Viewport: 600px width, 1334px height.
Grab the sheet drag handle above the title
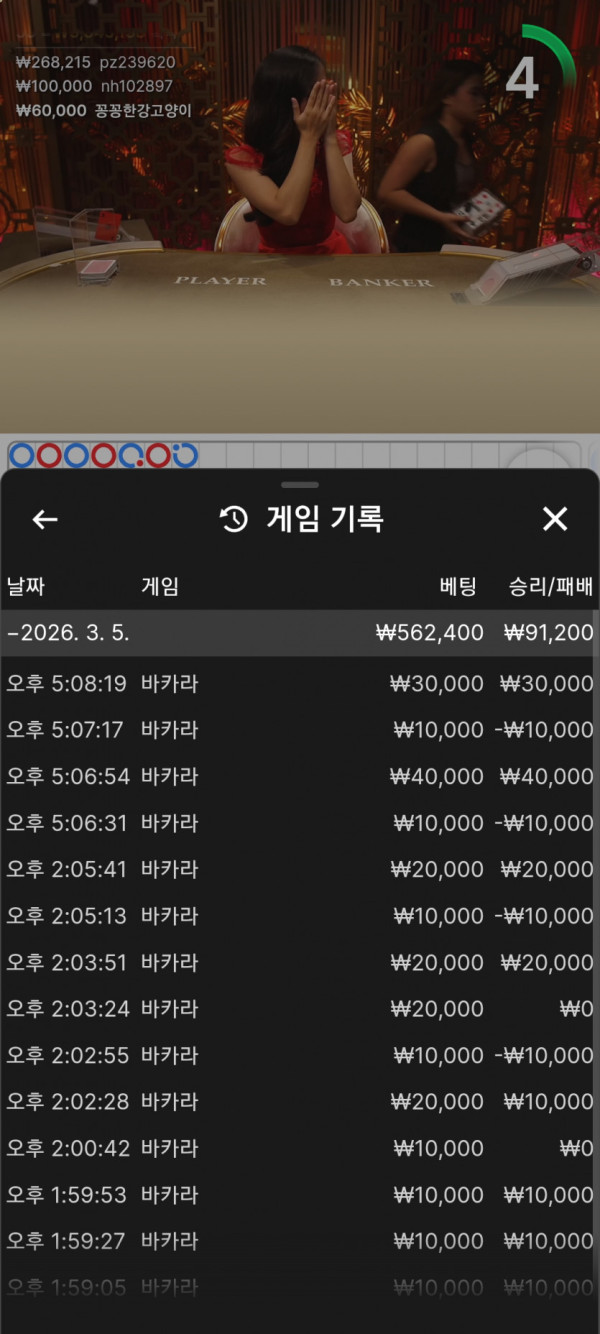tap(300, 485)
